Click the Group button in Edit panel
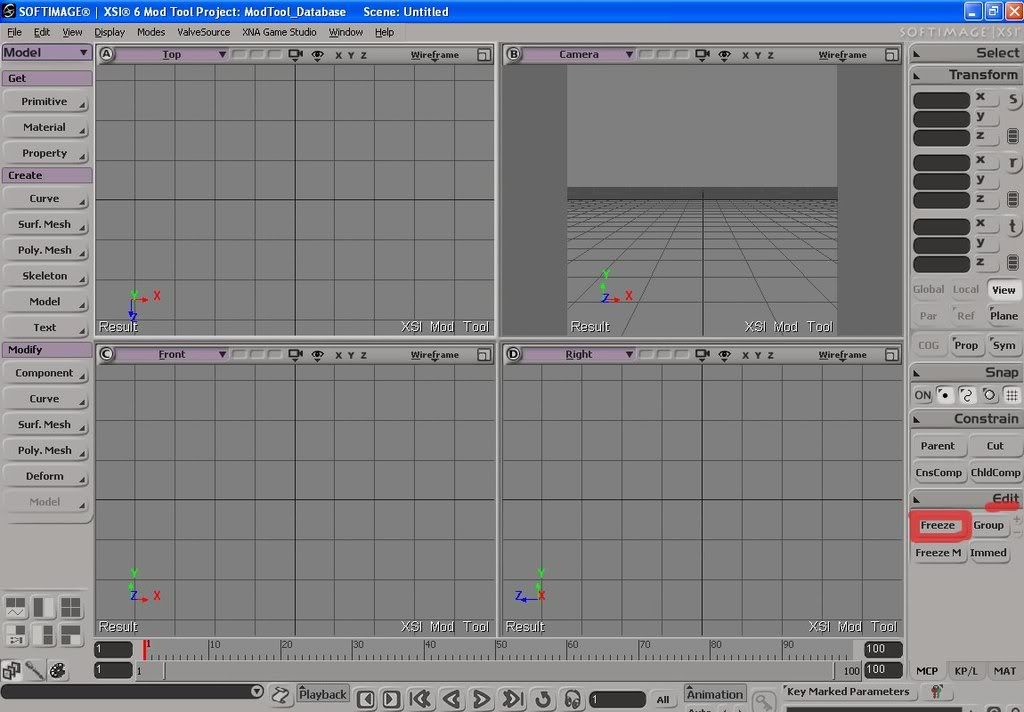The height and width of the screenshot is (712, 1024). coord(988,525)
